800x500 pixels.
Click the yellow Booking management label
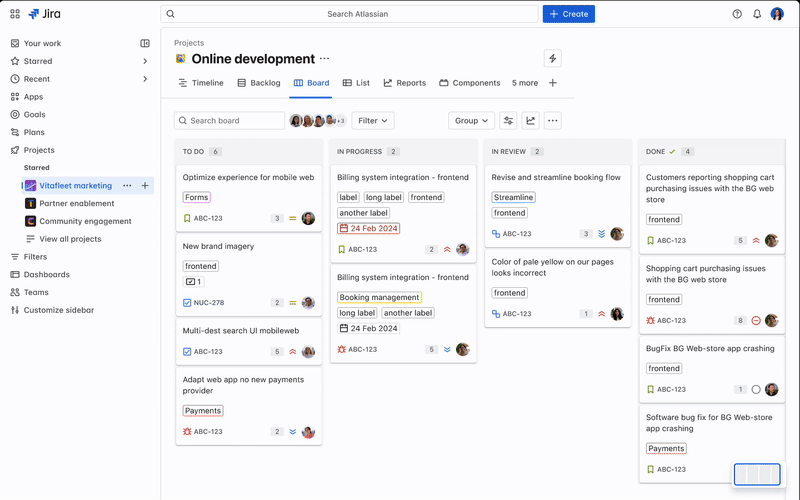(379, 297)
